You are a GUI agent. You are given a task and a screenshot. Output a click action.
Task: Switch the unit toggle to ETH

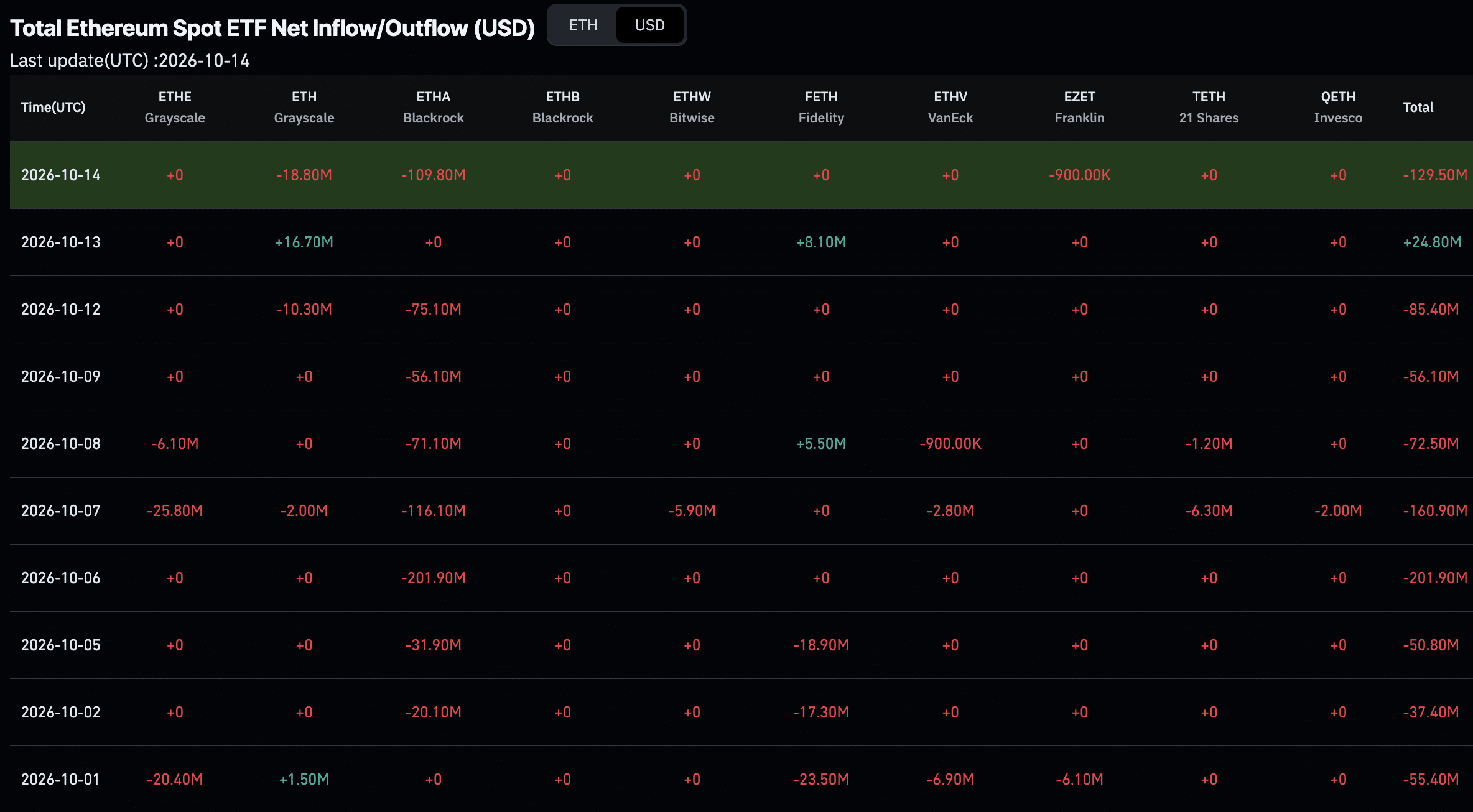click(x=583, y=25)
